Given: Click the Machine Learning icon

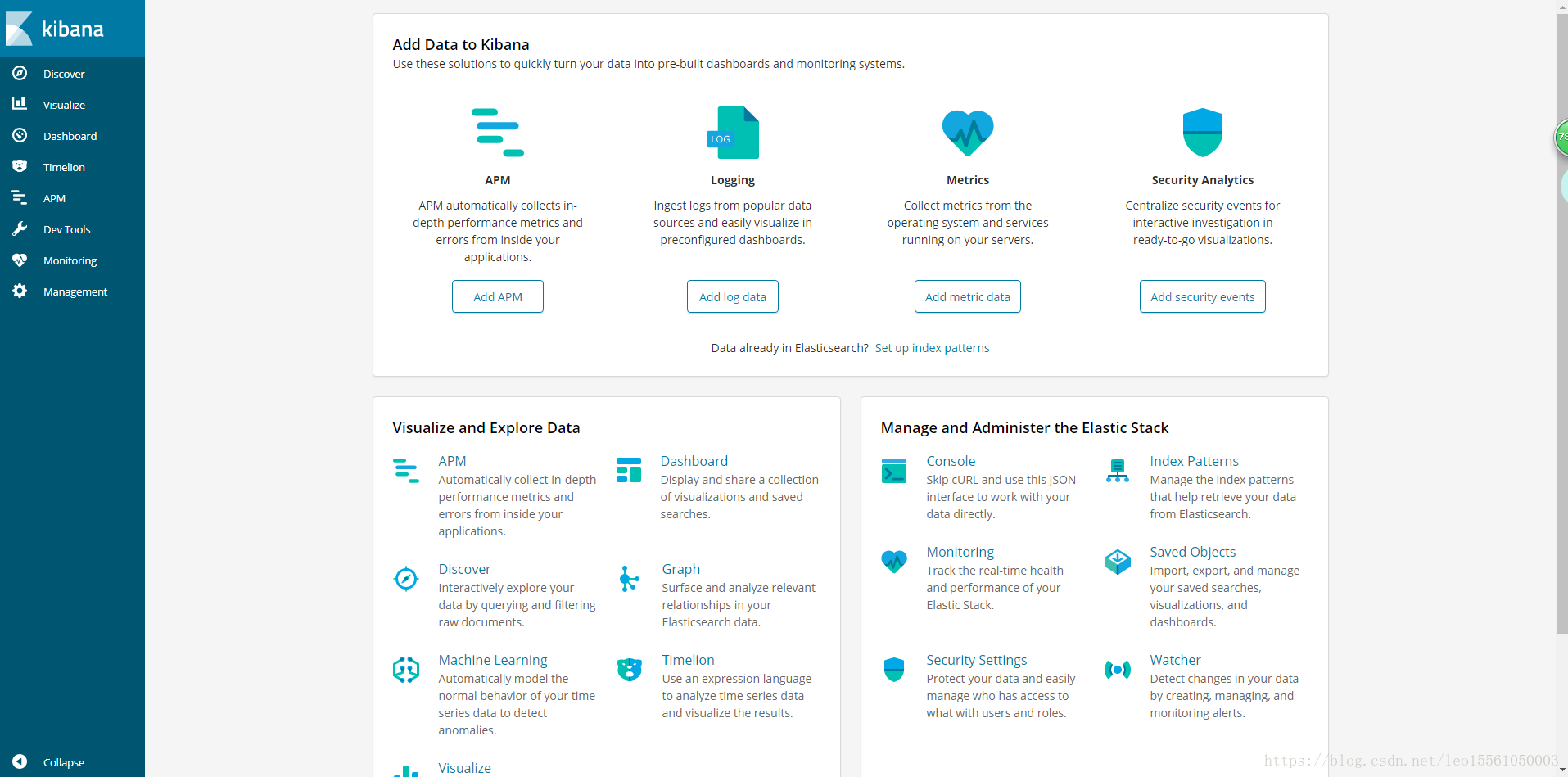Looking at the screenshot, I should pyautogui.click(x=406, y=670).
